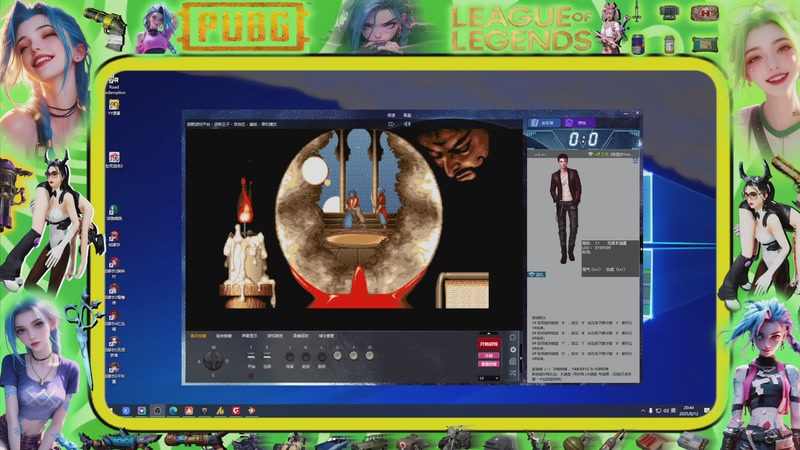Viewport: 800px width, 450px height.
Task: Open the blue circle app on the taskbar
Action: coord(126,411)
